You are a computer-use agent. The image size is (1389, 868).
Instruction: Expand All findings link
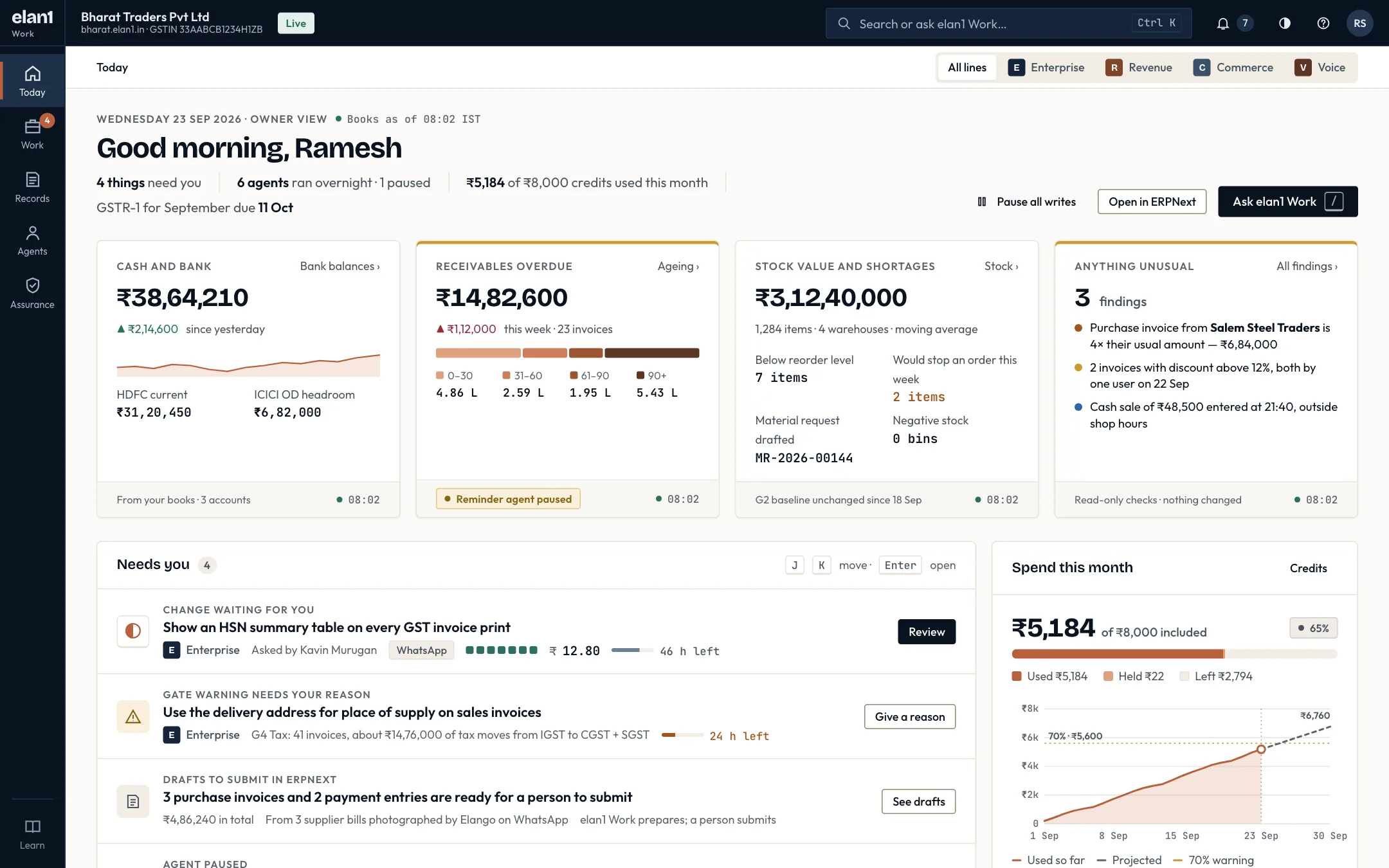[x=1307, y=266]
